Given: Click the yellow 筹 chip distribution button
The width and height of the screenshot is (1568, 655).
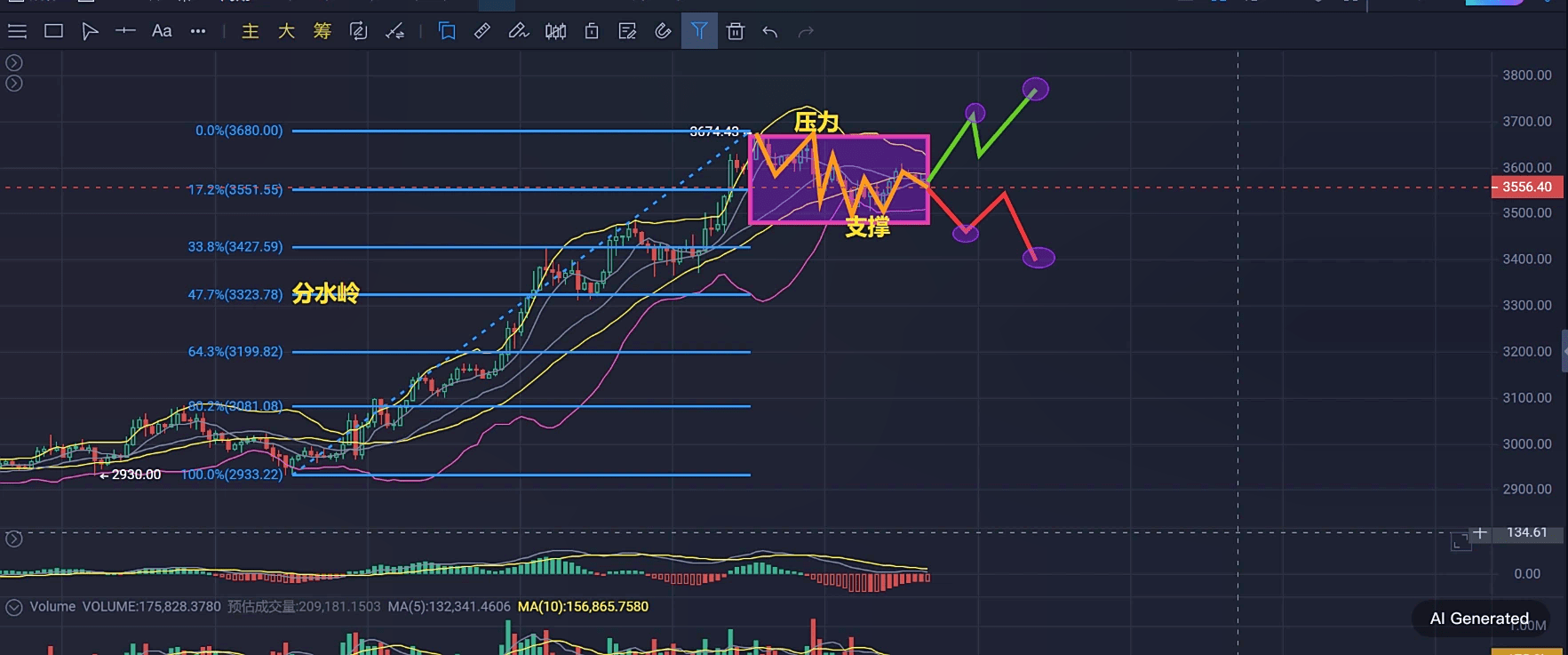Looking at the screenshot, I should (x=322, y=31).
